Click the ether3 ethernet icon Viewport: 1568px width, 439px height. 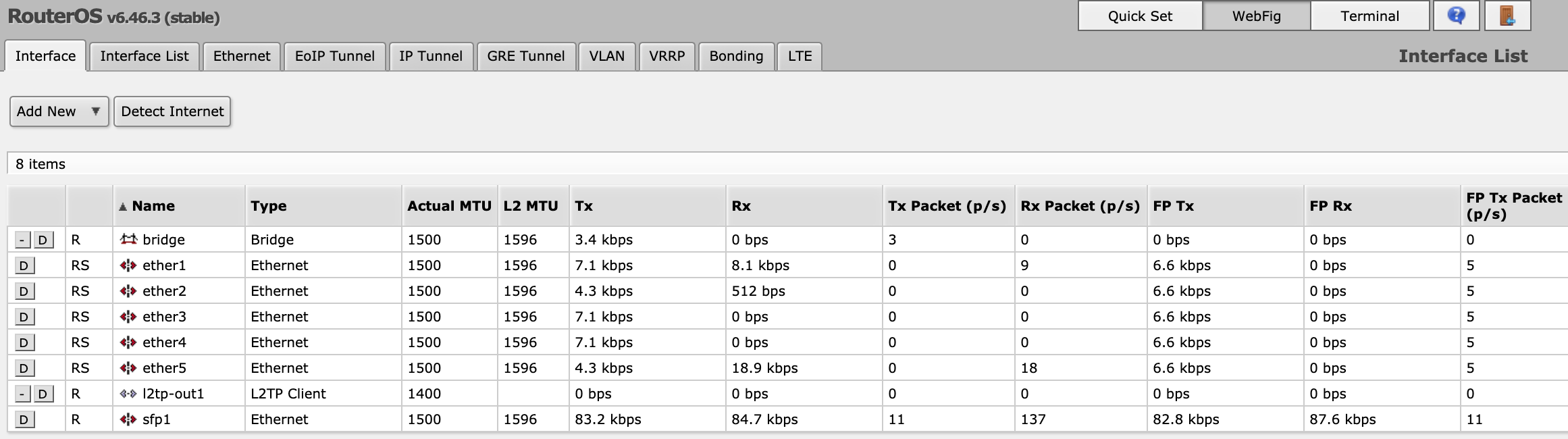coord(128,317)
